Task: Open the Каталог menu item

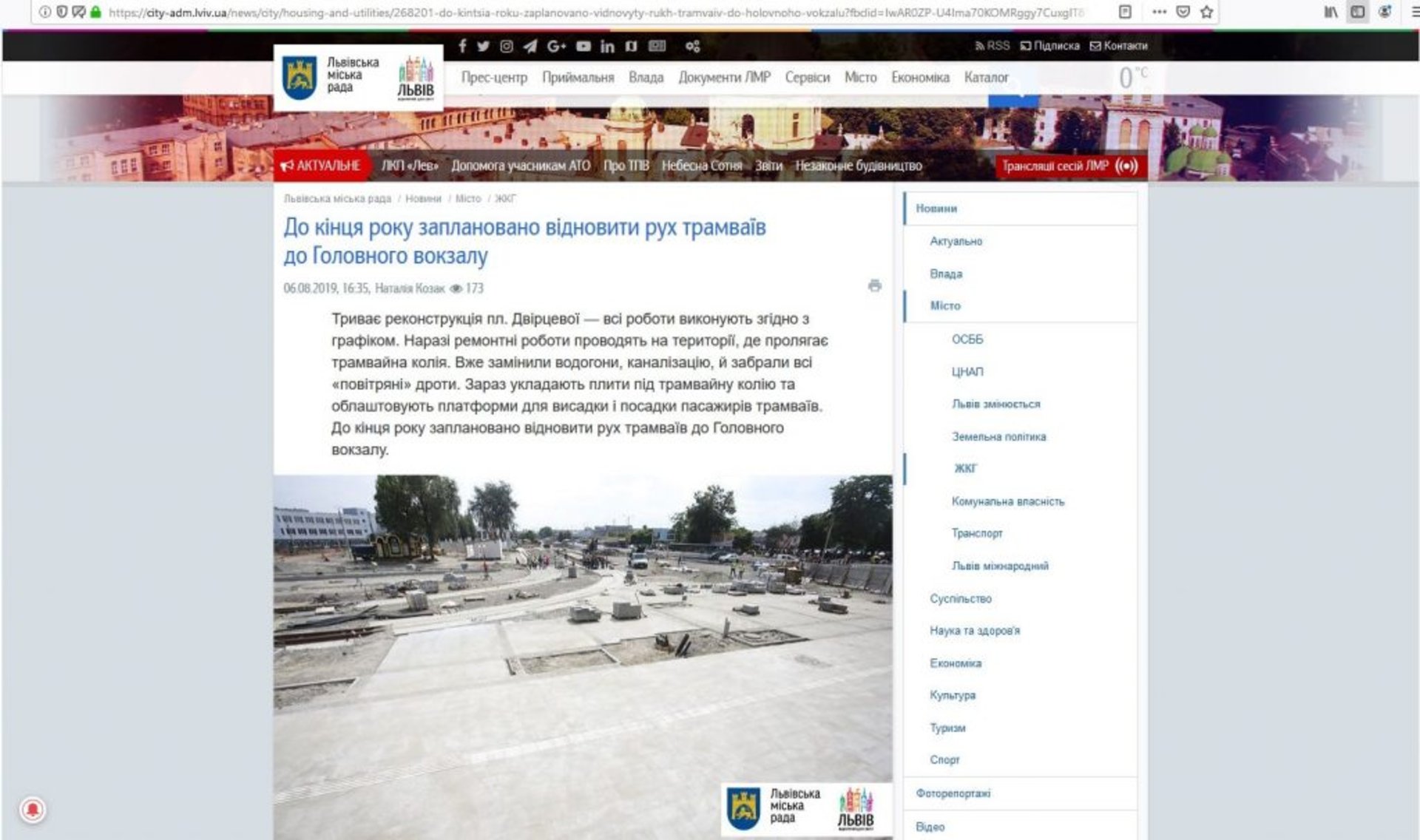Action: (986, 78)
